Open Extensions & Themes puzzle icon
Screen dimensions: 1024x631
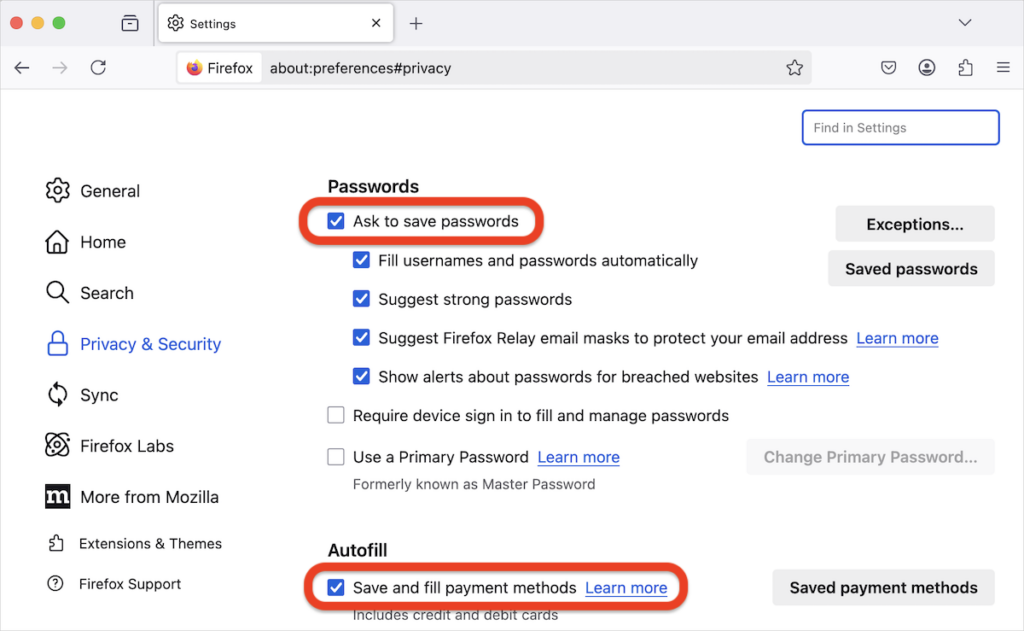58,543
